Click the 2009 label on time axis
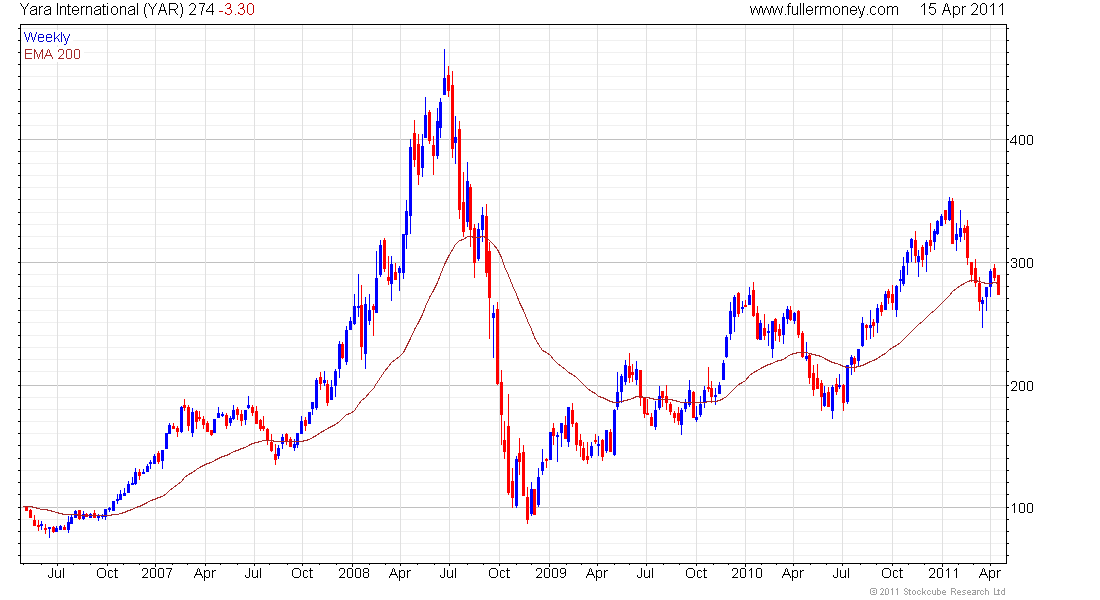1100x600 pixels. pos(551,573)
